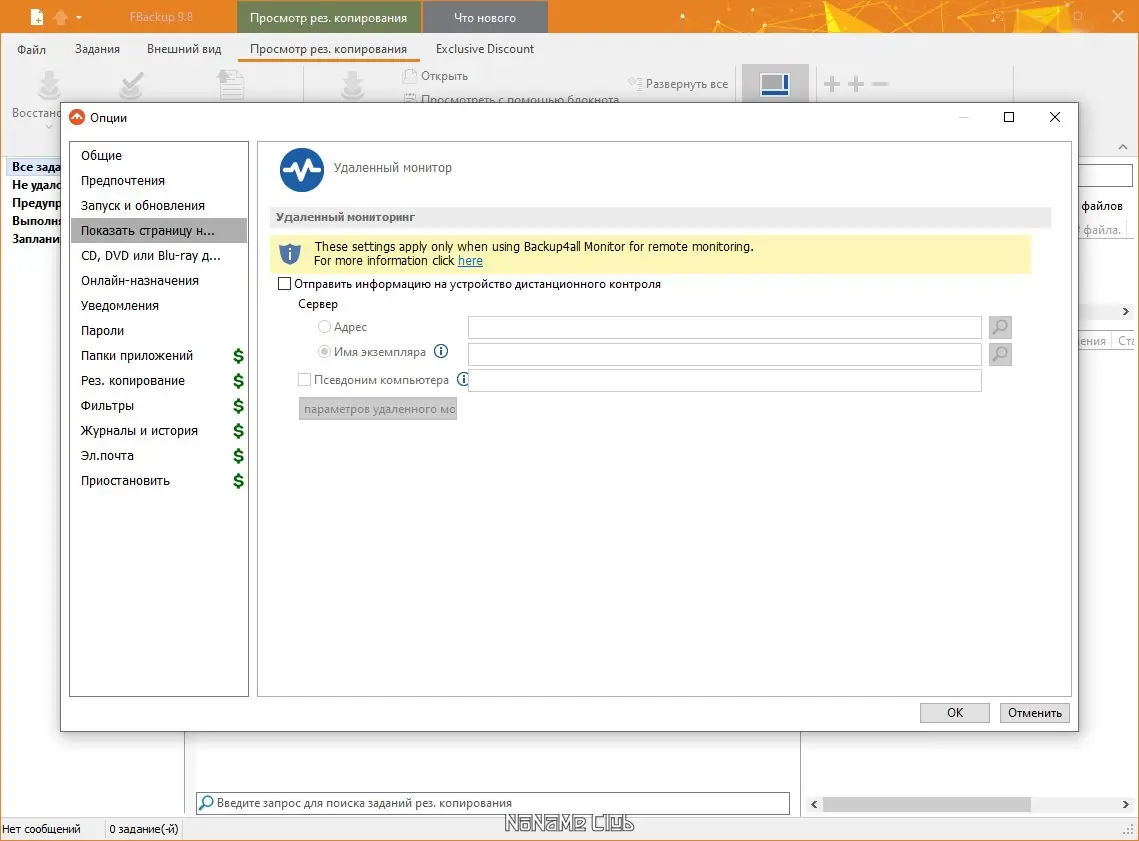
Task: Click the right chevron in main window panel
Action: click(1125, 312)
